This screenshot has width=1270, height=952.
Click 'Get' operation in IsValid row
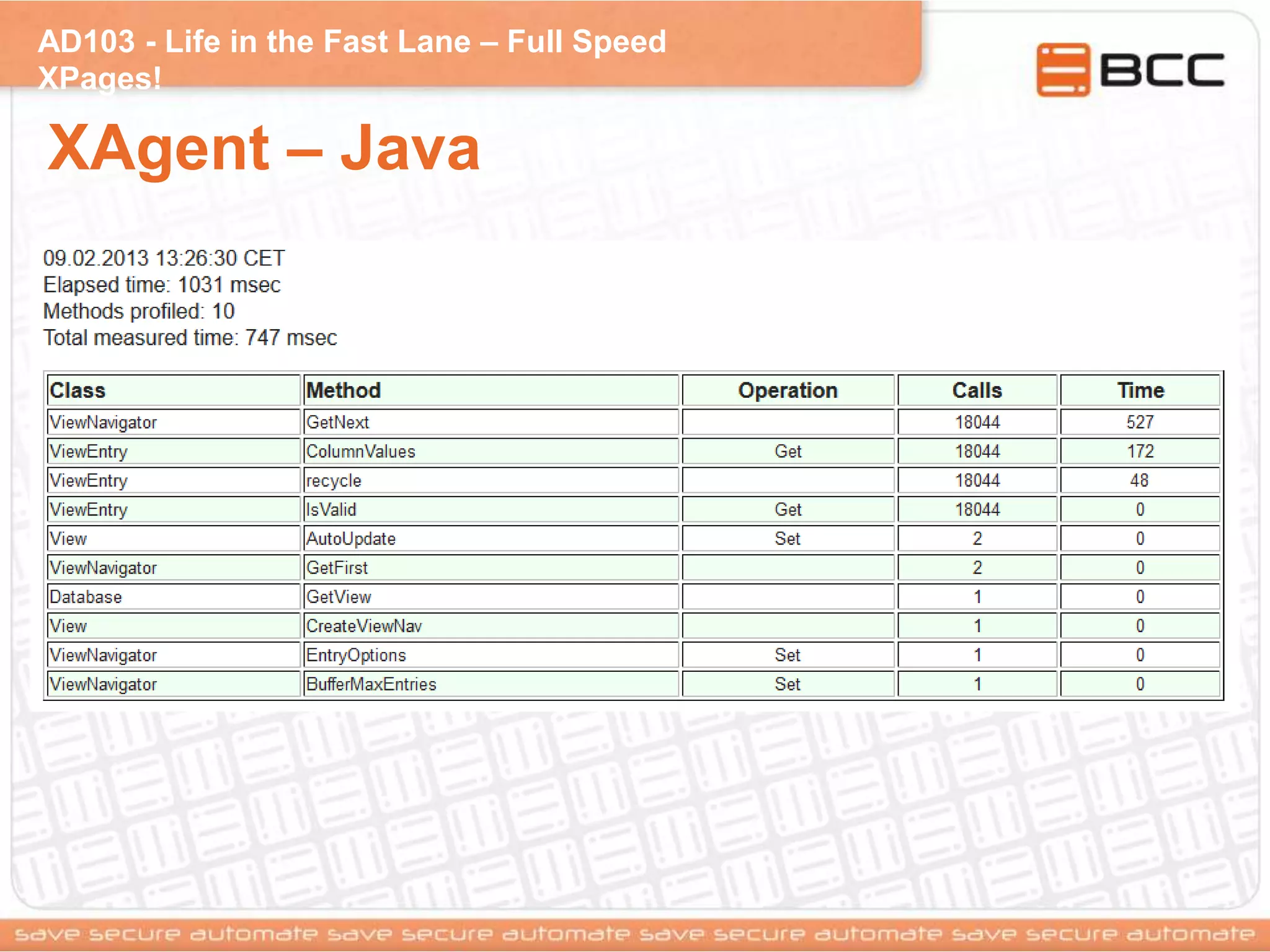pyautogui.click(x=788, y=509)
